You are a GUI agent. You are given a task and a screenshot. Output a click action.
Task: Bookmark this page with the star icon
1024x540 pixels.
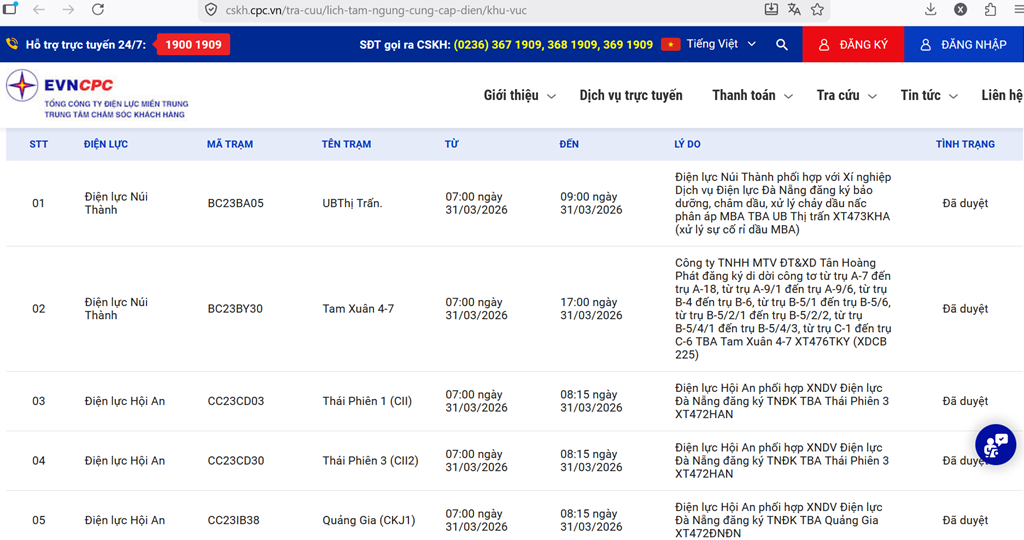[818, 10]
